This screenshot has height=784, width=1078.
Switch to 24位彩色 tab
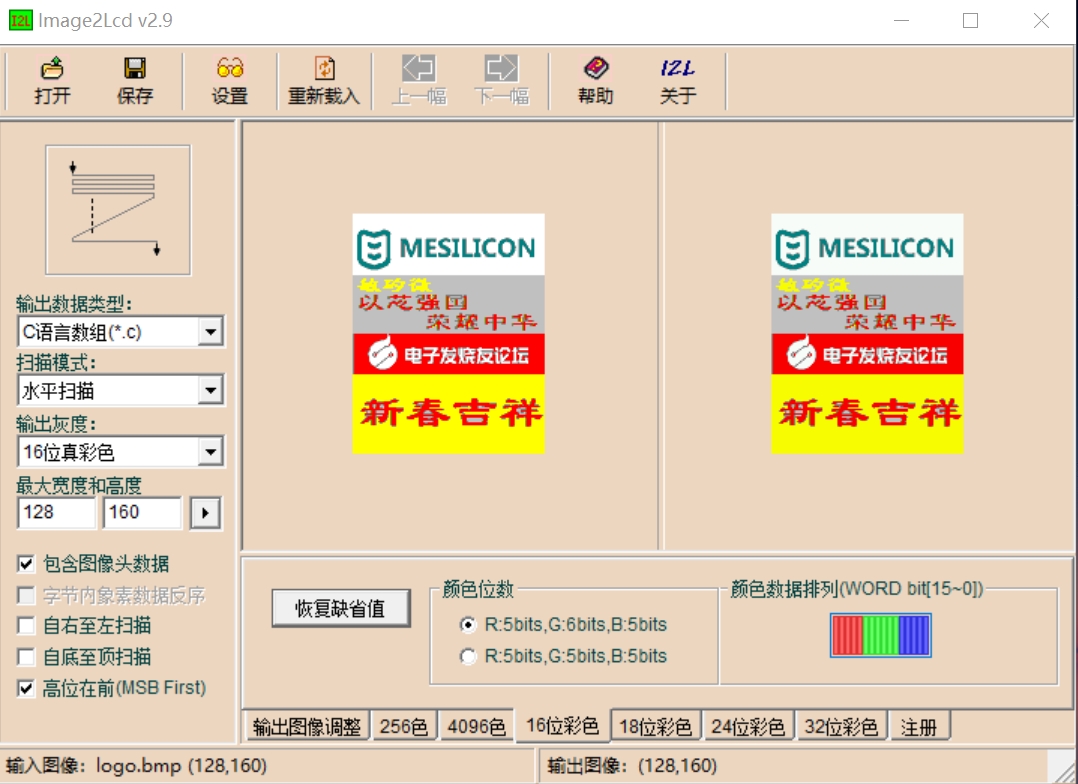pyautogui.click(x=748, y=727)
